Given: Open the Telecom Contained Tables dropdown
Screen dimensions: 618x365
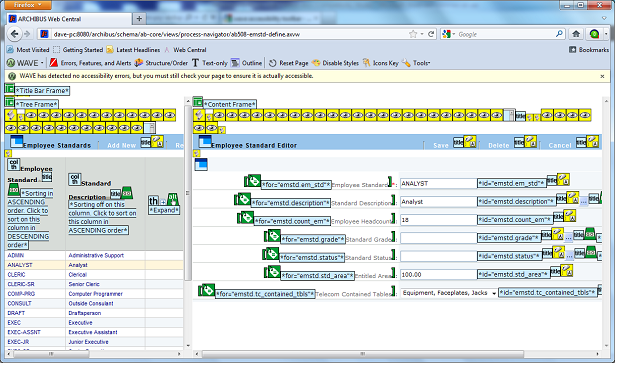Looking at the screenshot, I should coord(449,293).
